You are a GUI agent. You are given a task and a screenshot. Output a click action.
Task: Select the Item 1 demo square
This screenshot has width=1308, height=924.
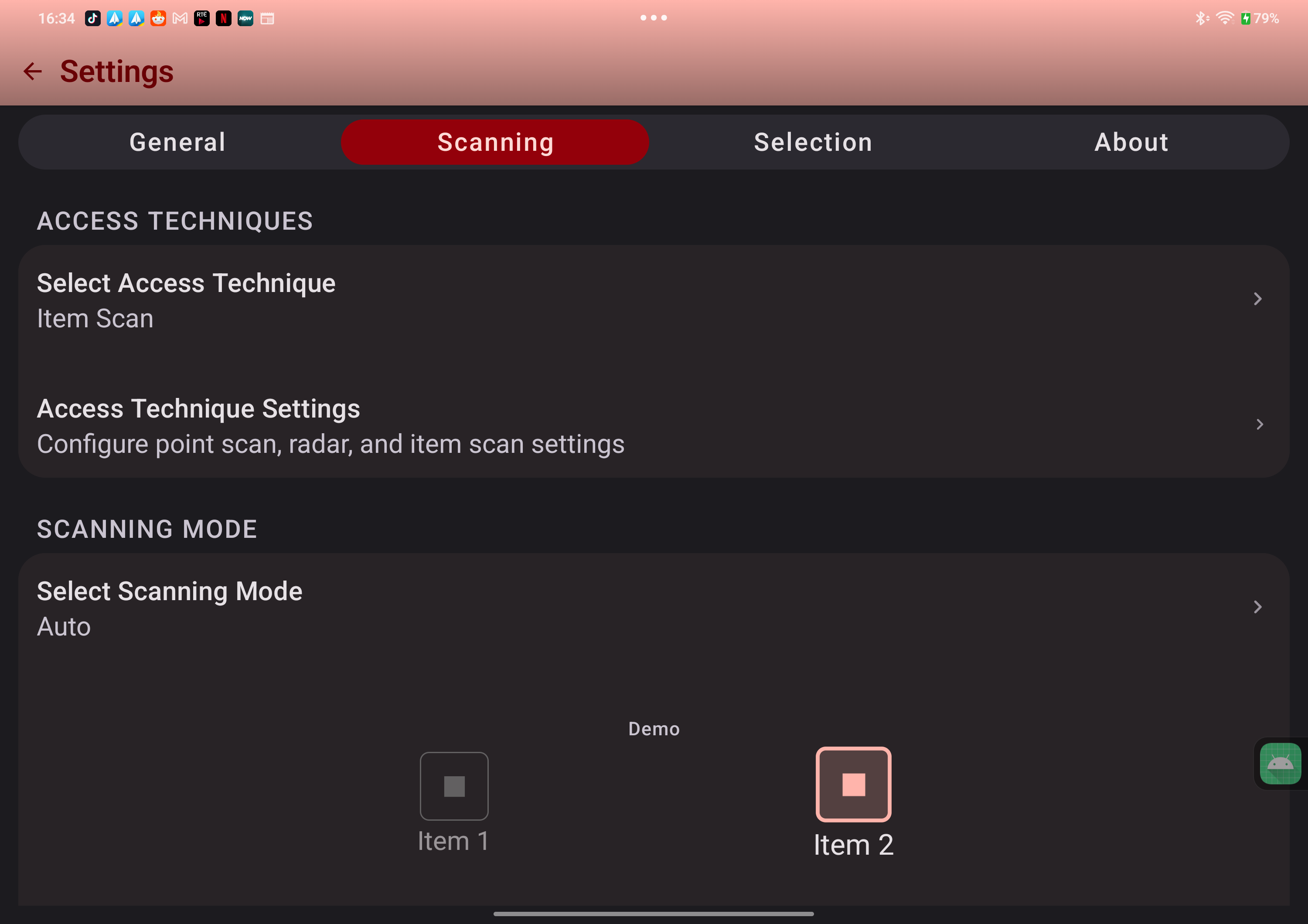click(x=454, y=786)
